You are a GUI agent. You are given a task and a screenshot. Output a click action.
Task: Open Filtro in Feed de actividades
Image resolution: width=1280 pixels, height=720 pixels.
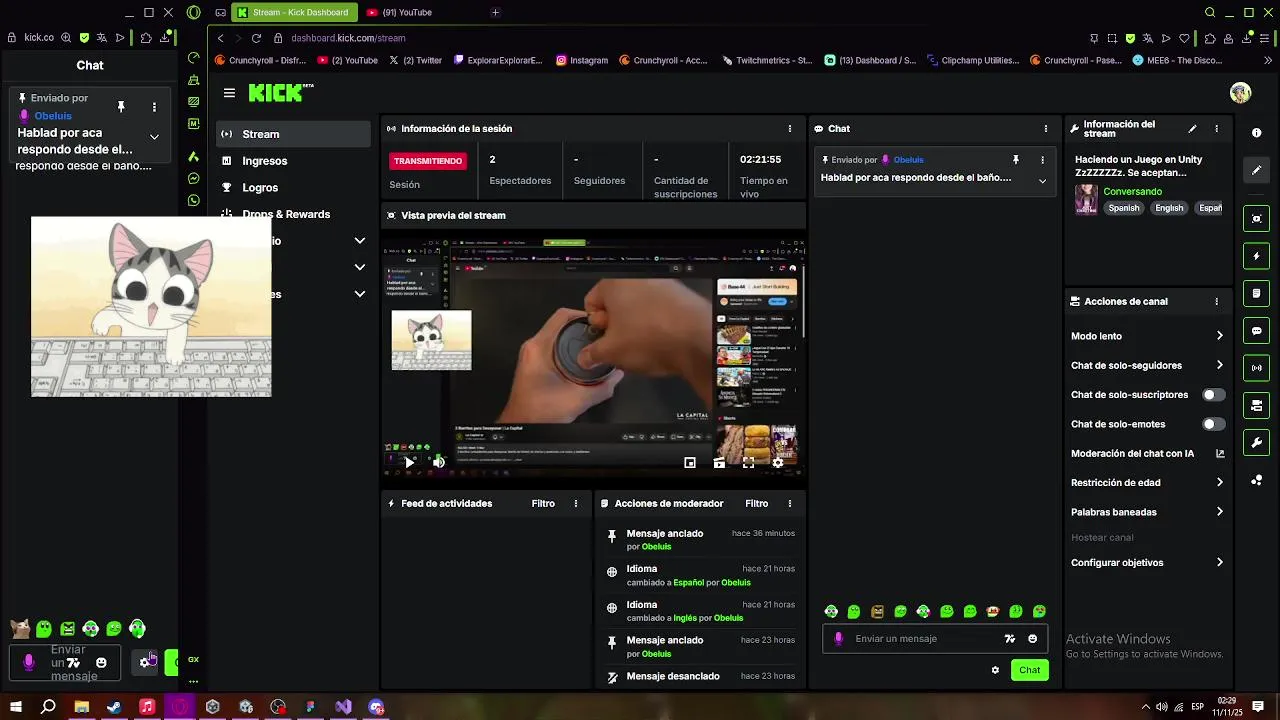[543, 504]
